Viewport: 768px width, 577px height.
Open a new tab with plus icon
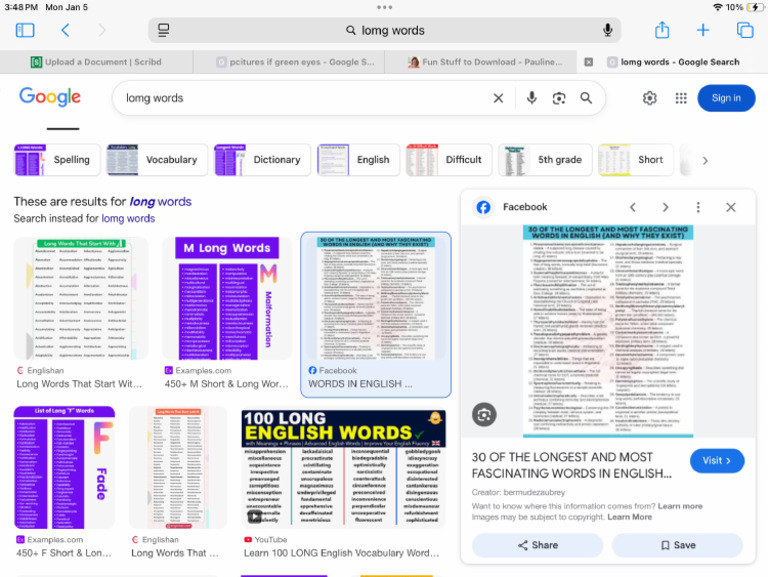(703, 30)
